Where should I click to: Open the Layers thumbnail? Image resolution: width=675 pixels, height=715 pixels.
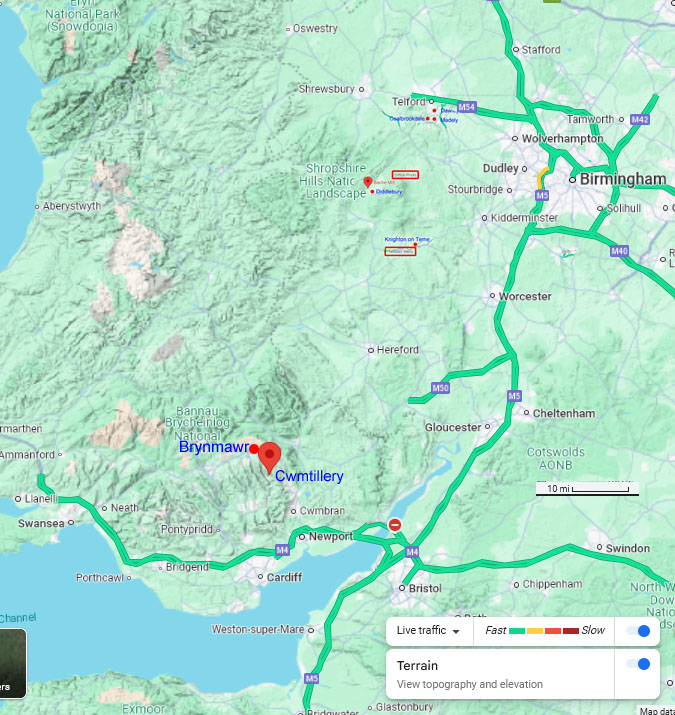(x=12, y=663)
